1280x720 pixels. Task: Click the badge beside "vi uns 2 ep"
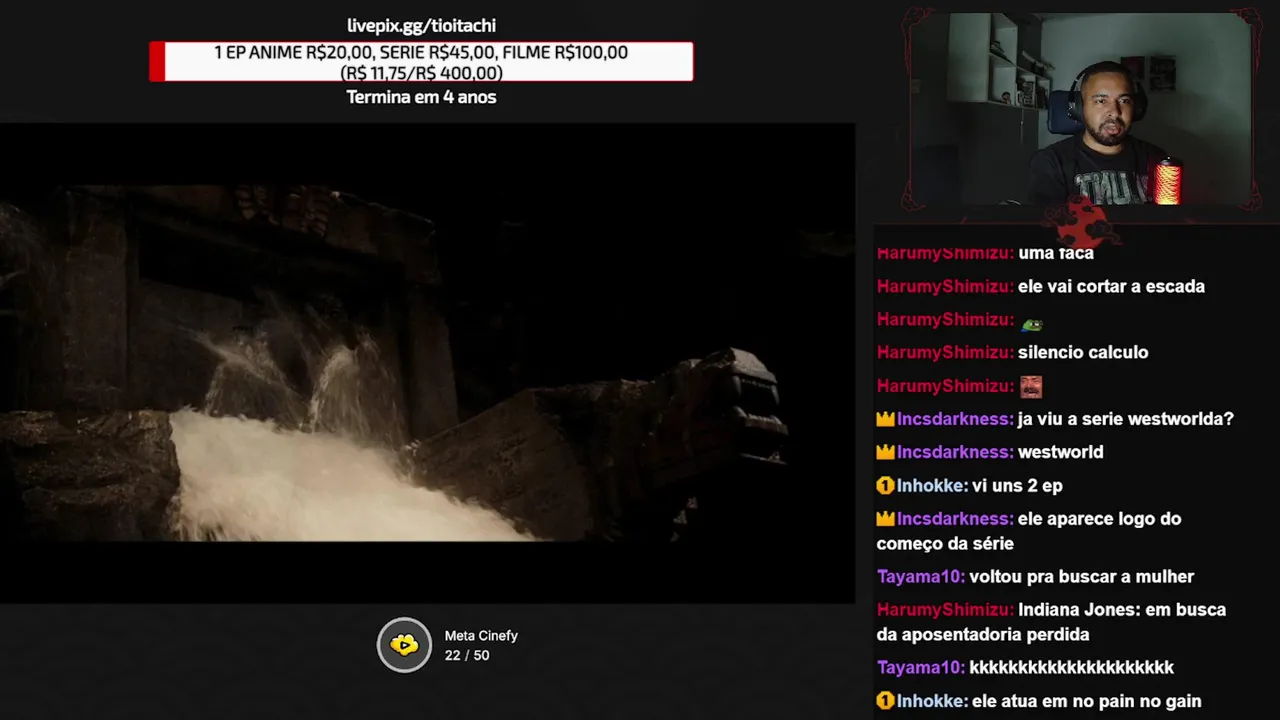click(x=885, y=486)
